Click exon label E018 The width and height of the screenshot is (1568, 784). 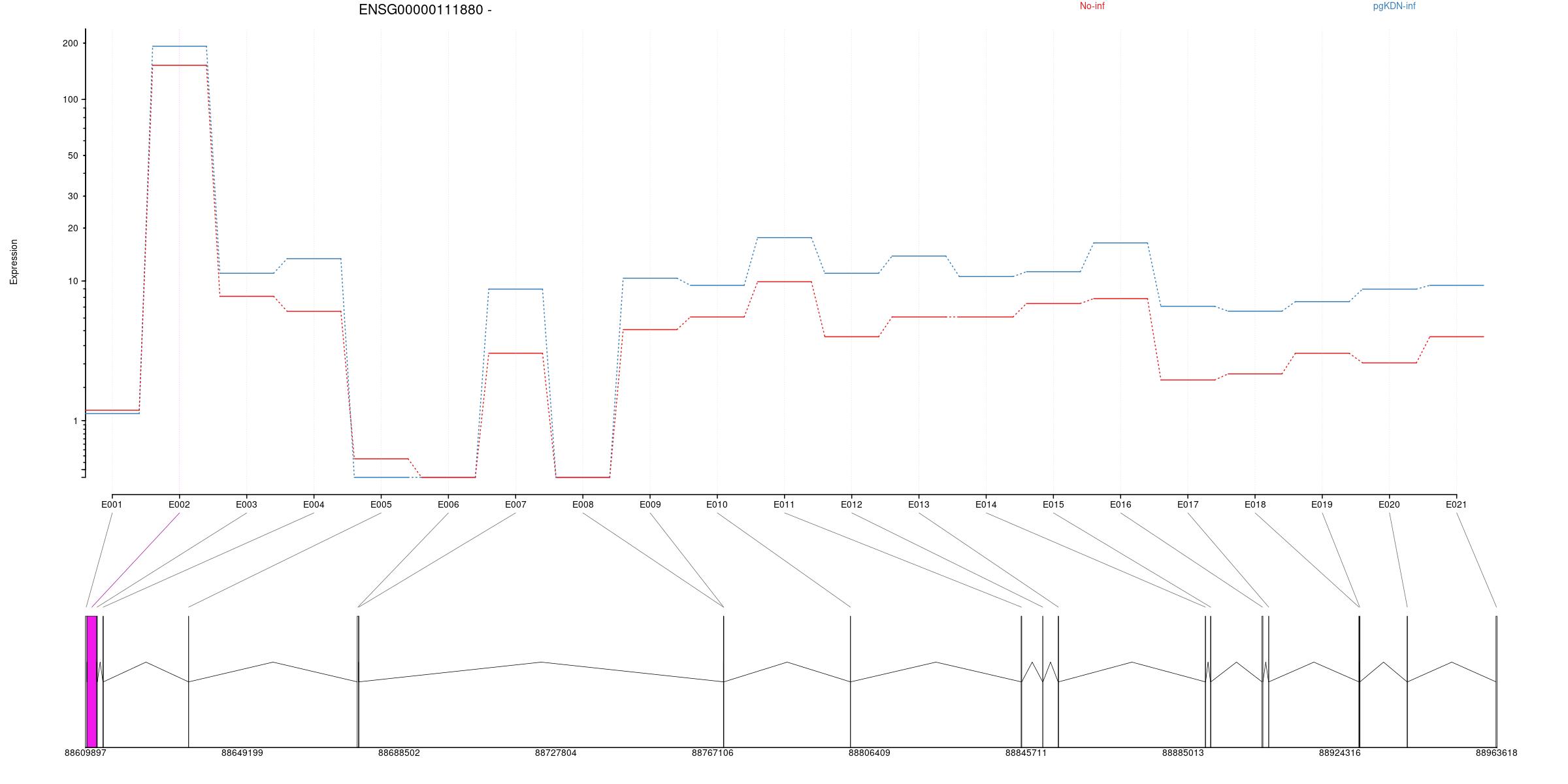(1255, 504)
